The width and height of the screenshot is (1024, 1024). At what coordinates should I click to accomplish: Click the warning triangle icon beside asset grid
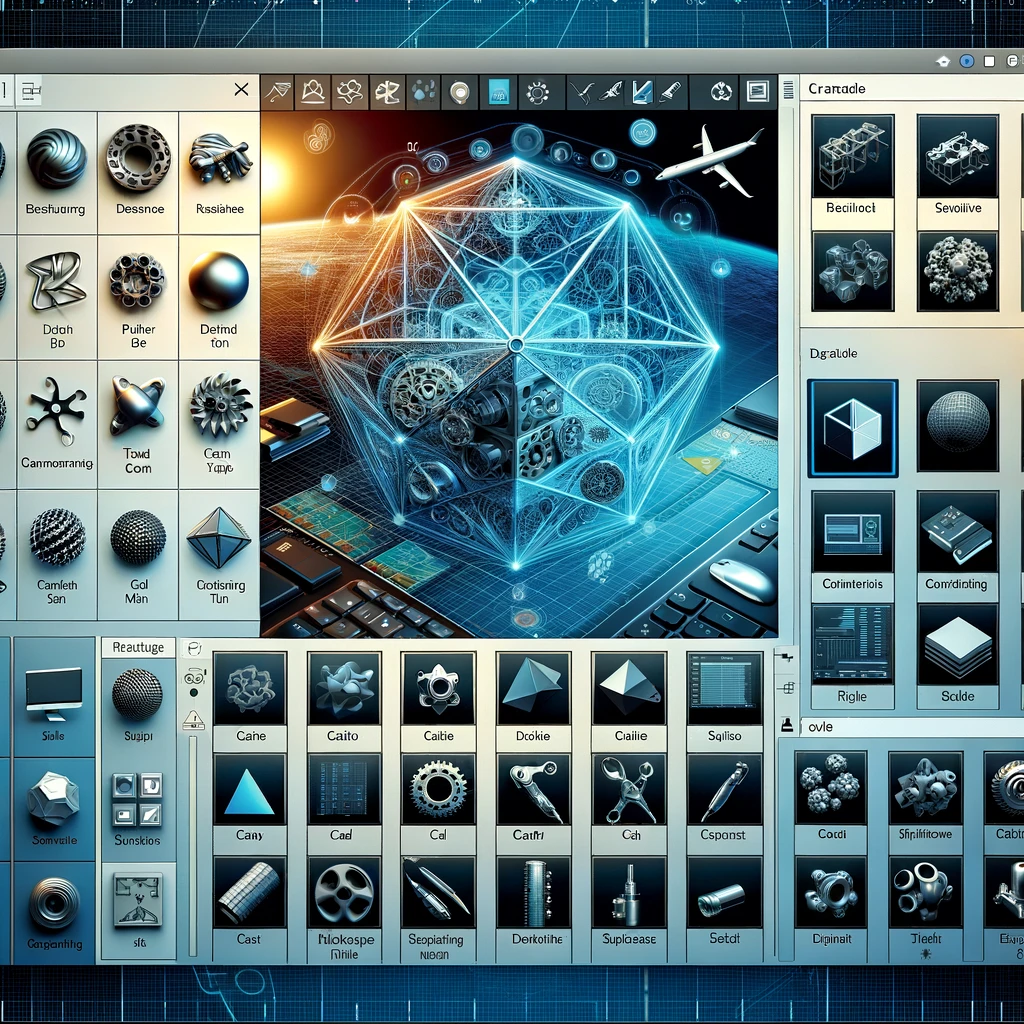194,720
